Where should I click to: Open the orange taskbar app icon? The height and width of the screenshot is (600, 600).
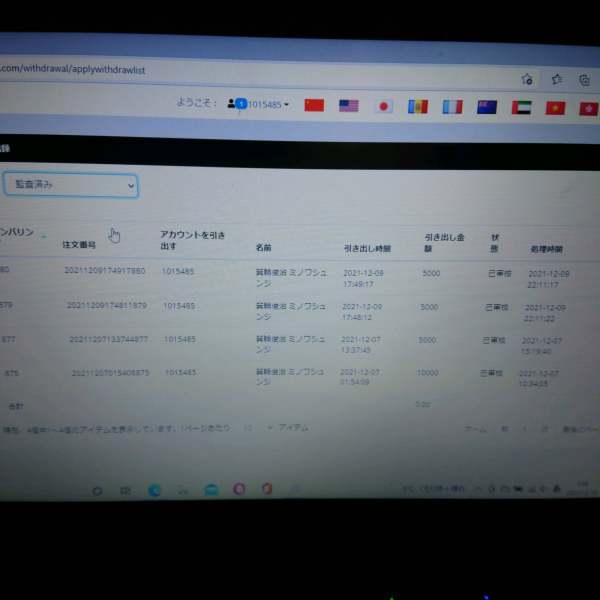point(267,488)
